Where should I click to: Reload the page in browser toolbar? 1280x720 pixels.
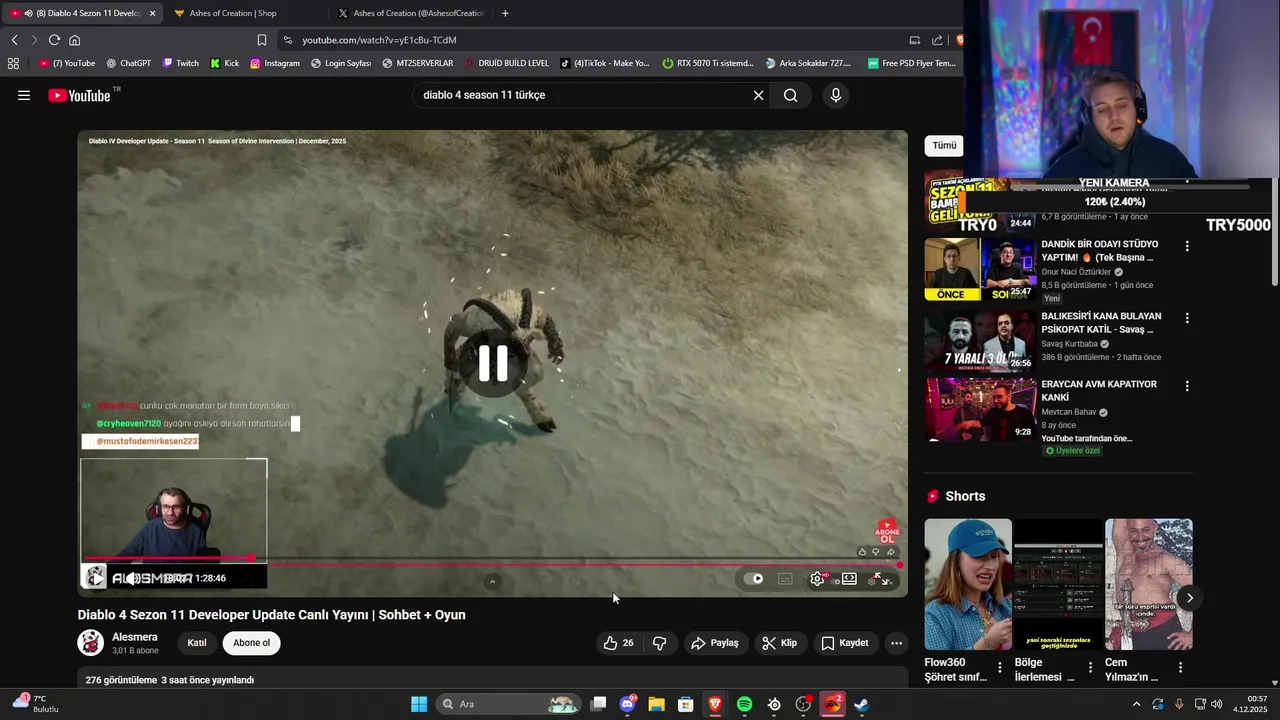[54, 40]
